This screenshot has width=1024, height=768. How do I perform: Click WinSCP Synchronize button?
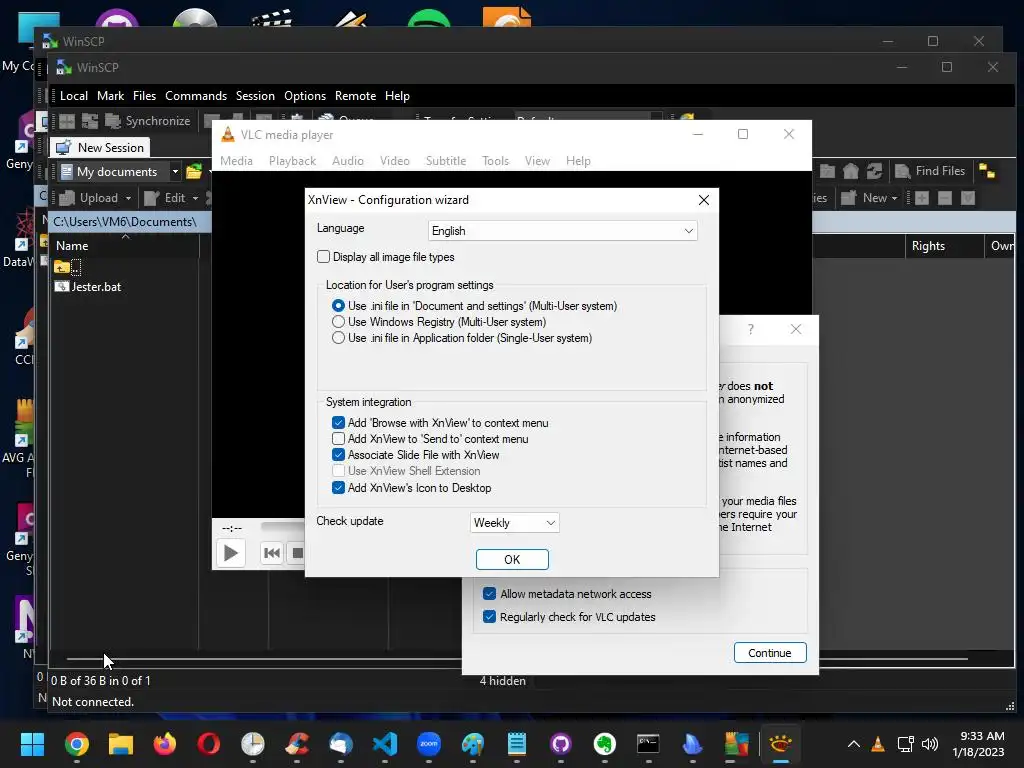point(149,121)
